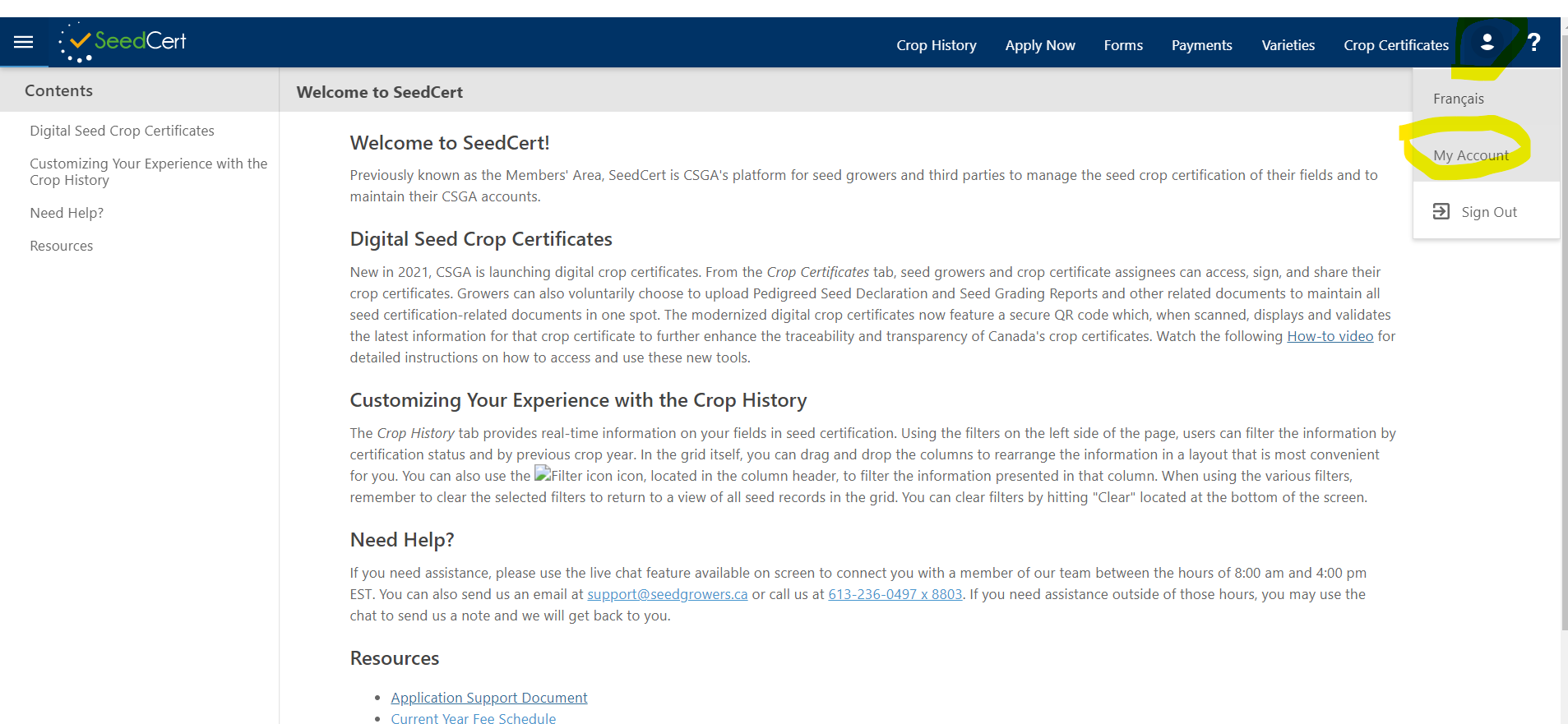Go to Apply Now
This screenshot has width=1568, height=724.
(x=1039, y=45)
